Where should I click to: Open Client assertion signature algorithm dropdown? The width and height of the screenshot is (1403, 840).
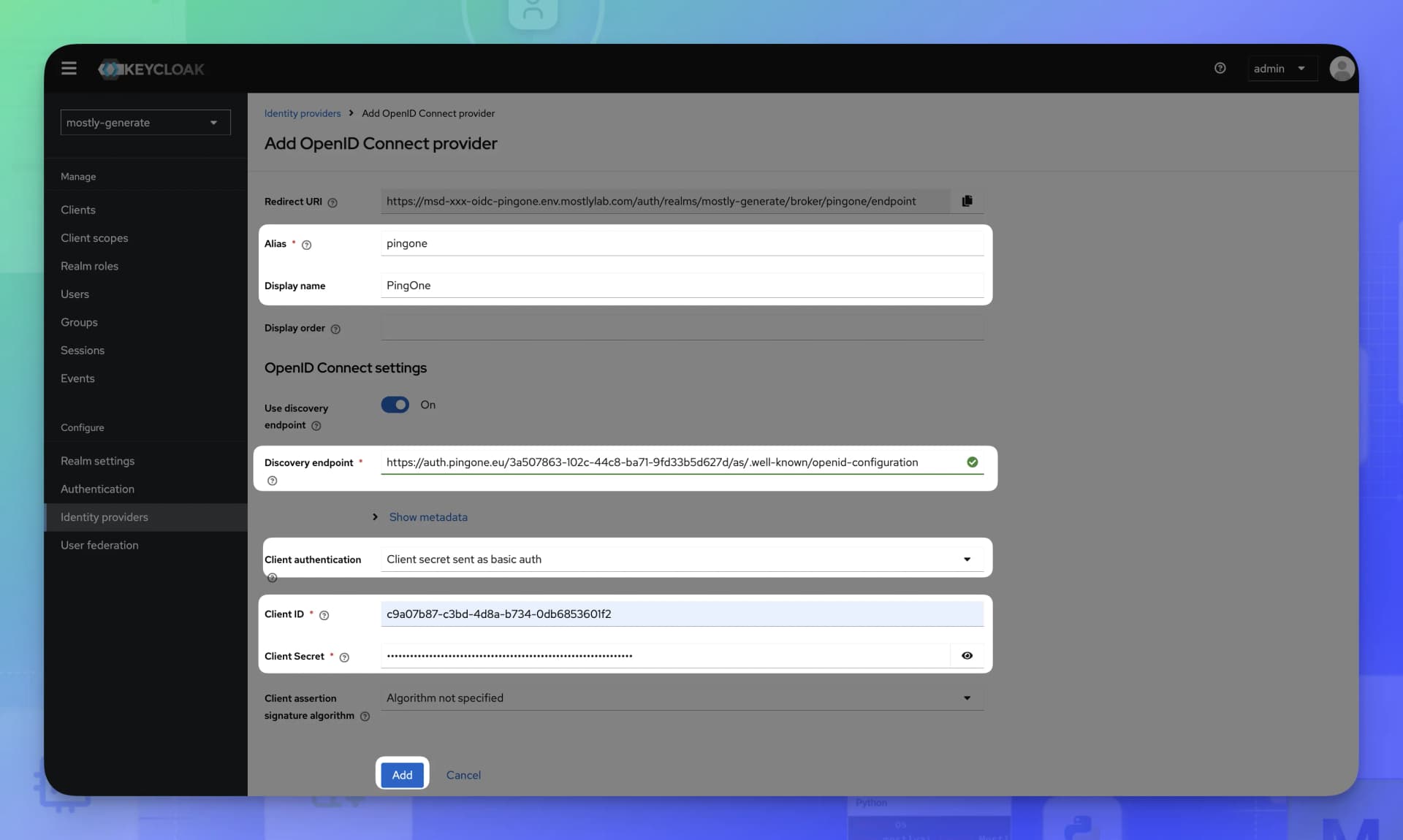[682, 698]
